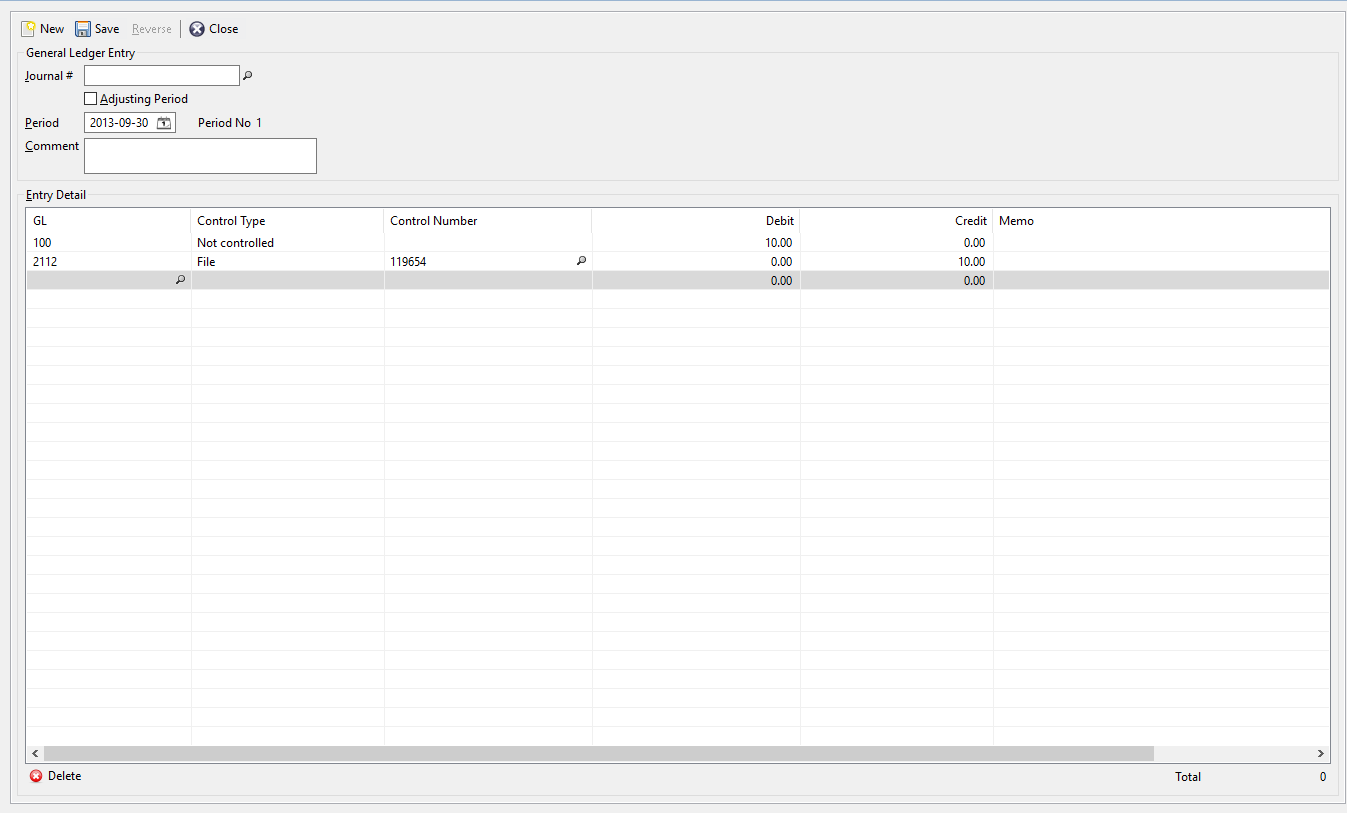The height and width of the screenshot is (813, 1347).
Task: Click Debit 10.00 in GL 100 row
Action: (x=696, y=242)
